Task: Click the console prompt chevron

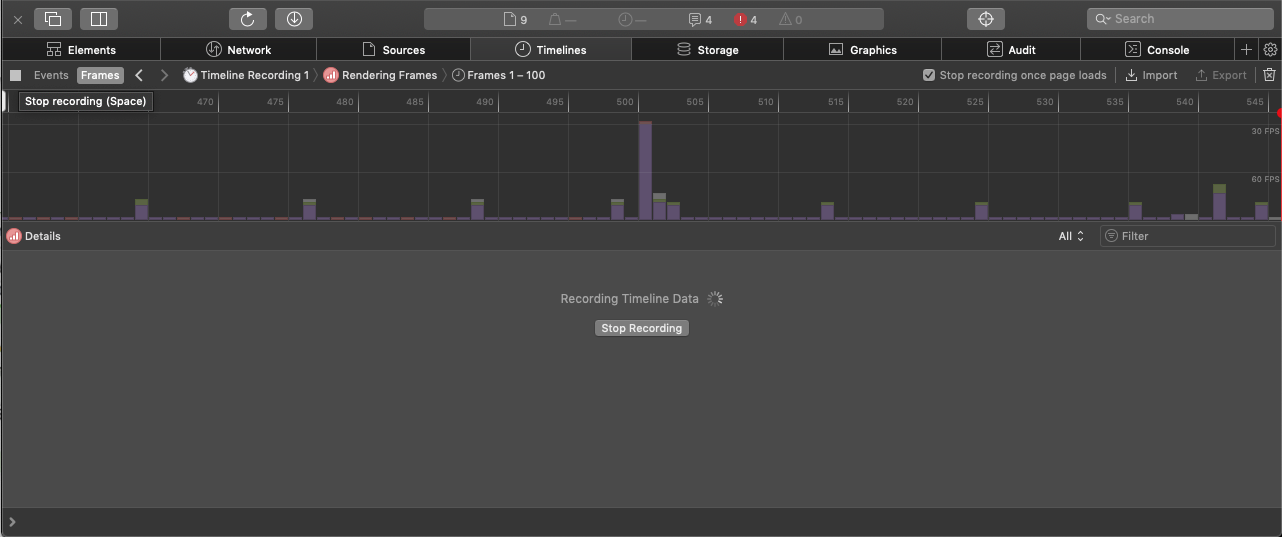Action: coord(12,522)
